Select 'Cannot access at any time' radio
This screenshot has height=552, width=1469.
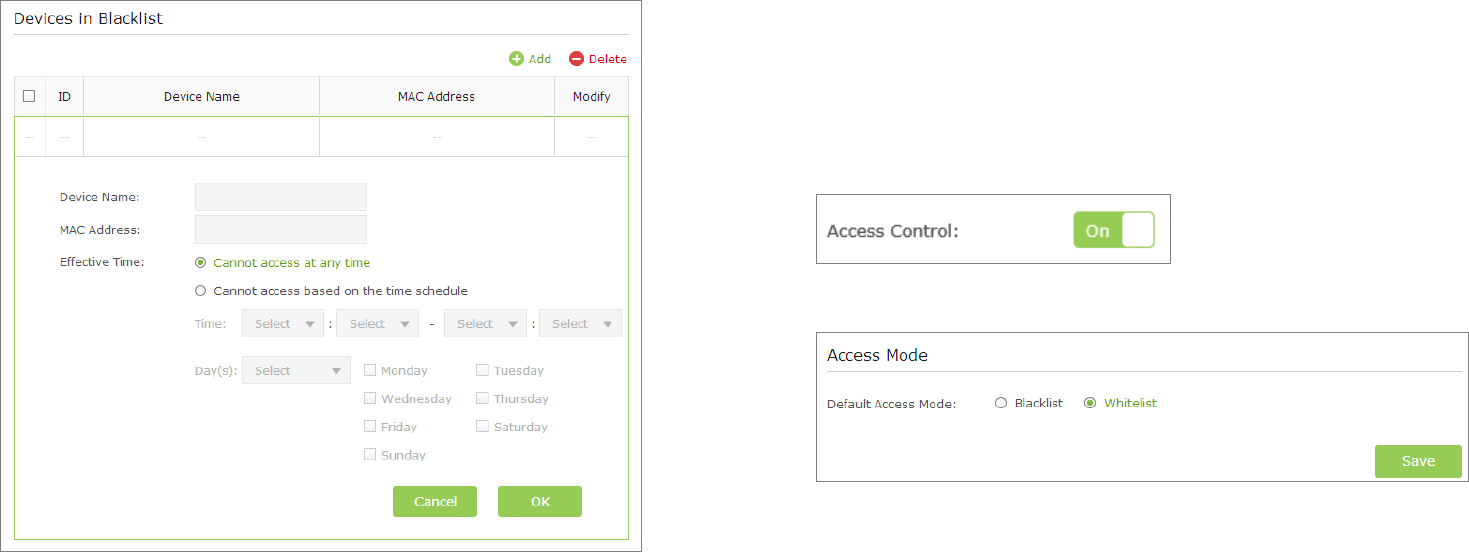click(x=201, y=263)
